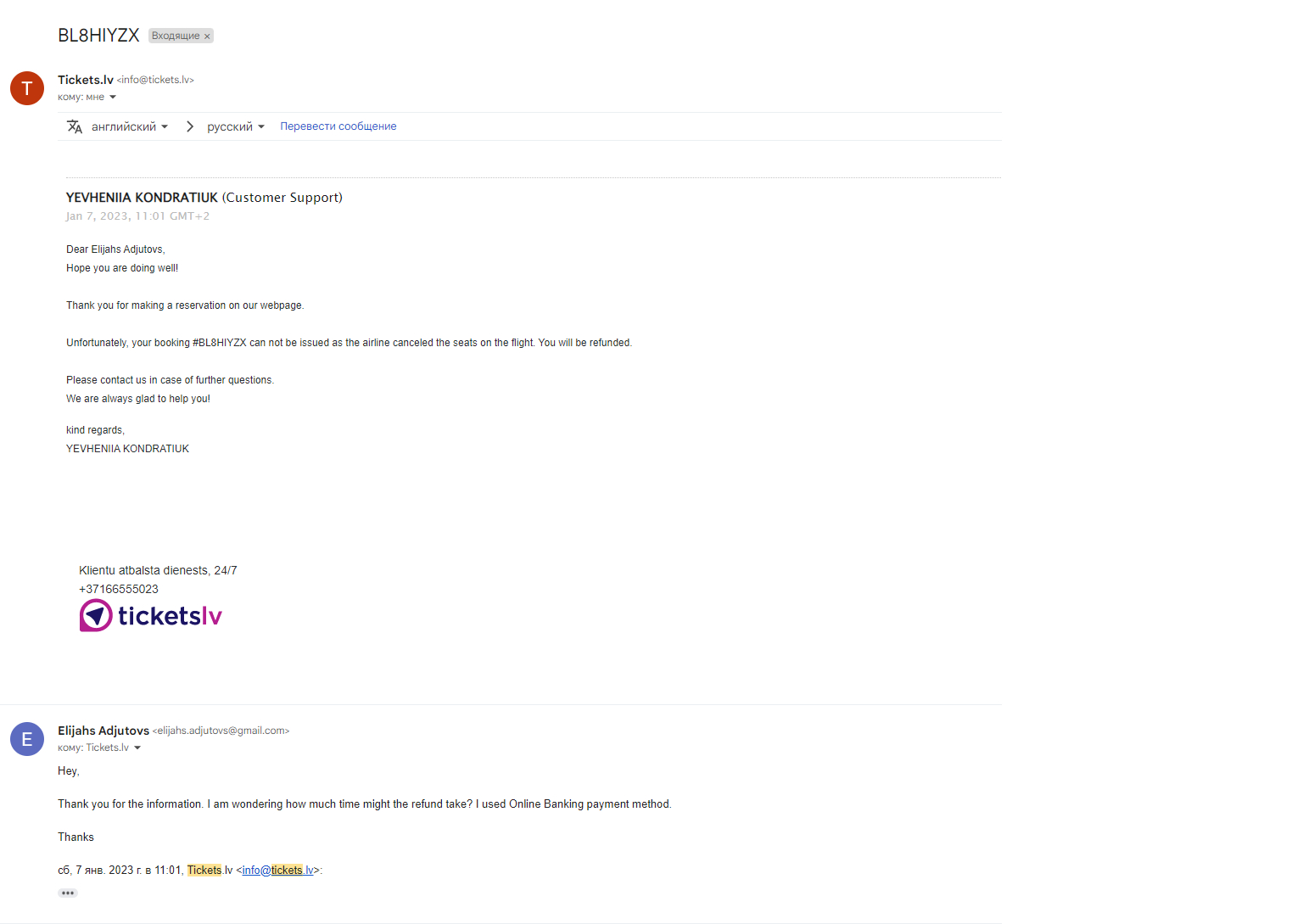Click the phone number +37166555023
1303x924 pixels.
(119, 589)
